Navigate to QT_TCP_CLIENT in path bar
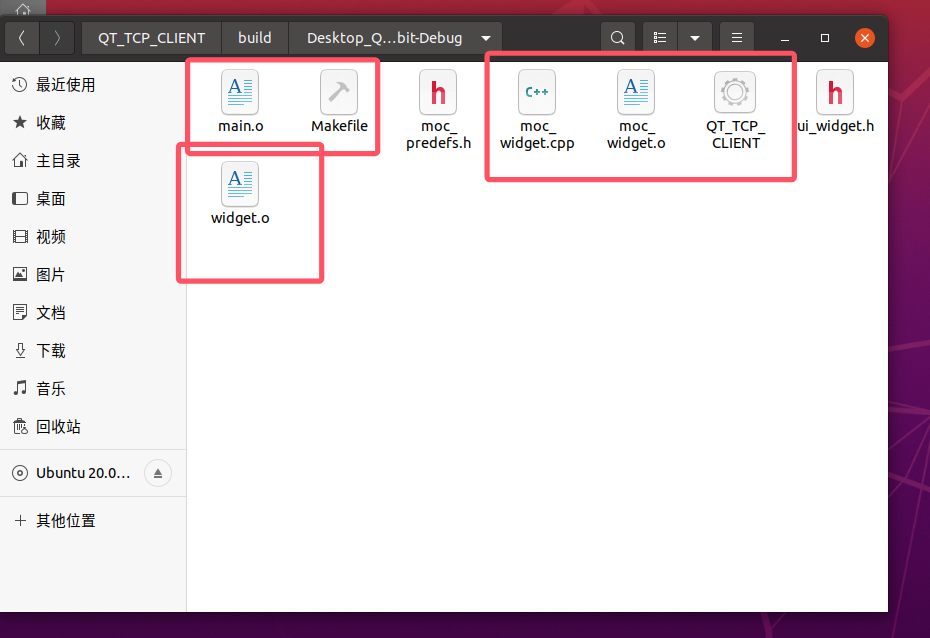Screen dimensions: 930x638 (x=151, y=38)
